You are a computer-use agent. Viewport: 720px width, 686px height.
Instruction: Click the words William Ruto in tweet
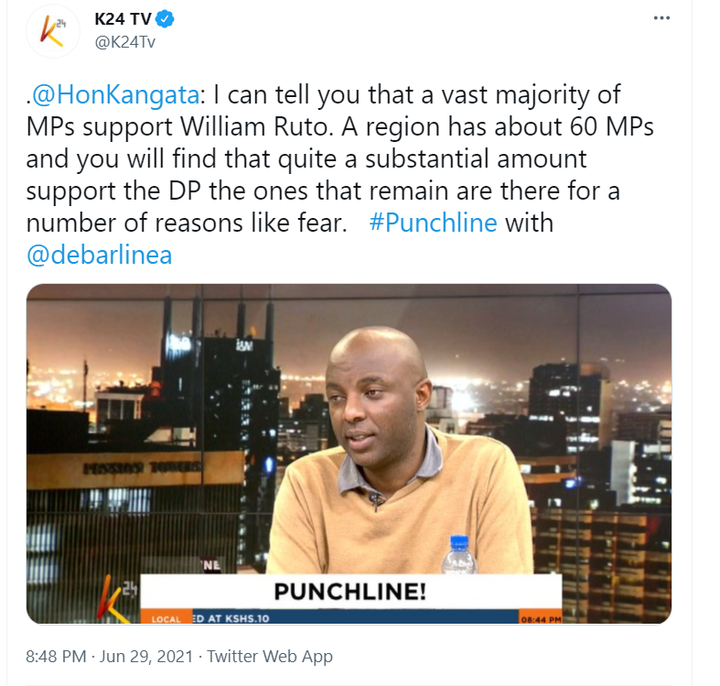point(255,127)
